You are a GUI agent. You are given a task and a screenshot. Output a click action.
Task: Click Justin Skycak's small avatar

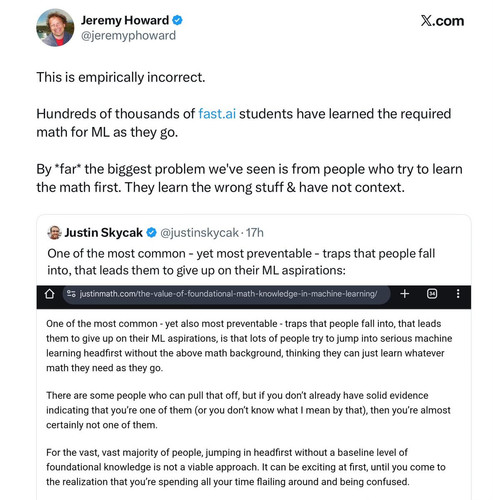(54, 233)
